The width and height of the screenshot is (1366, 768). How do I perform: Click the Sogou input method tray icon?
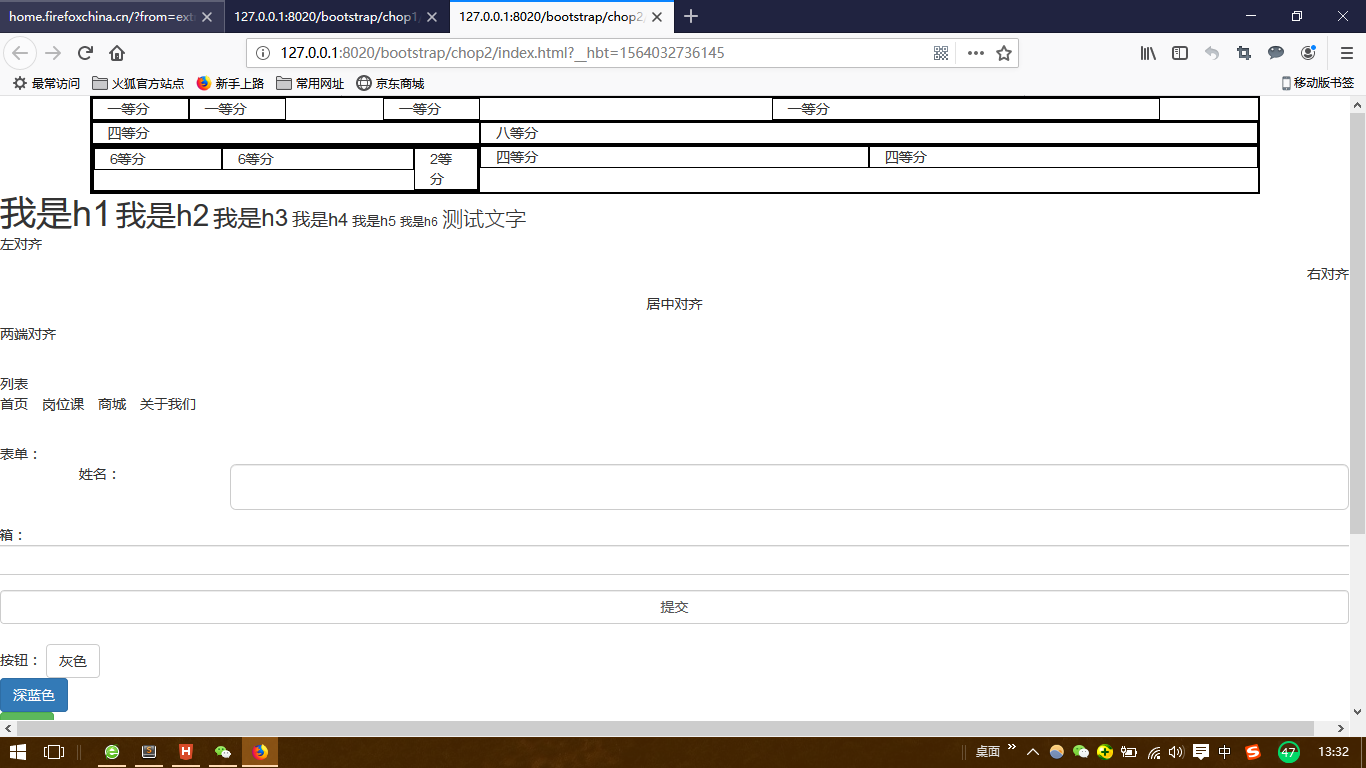(1253, 752)
